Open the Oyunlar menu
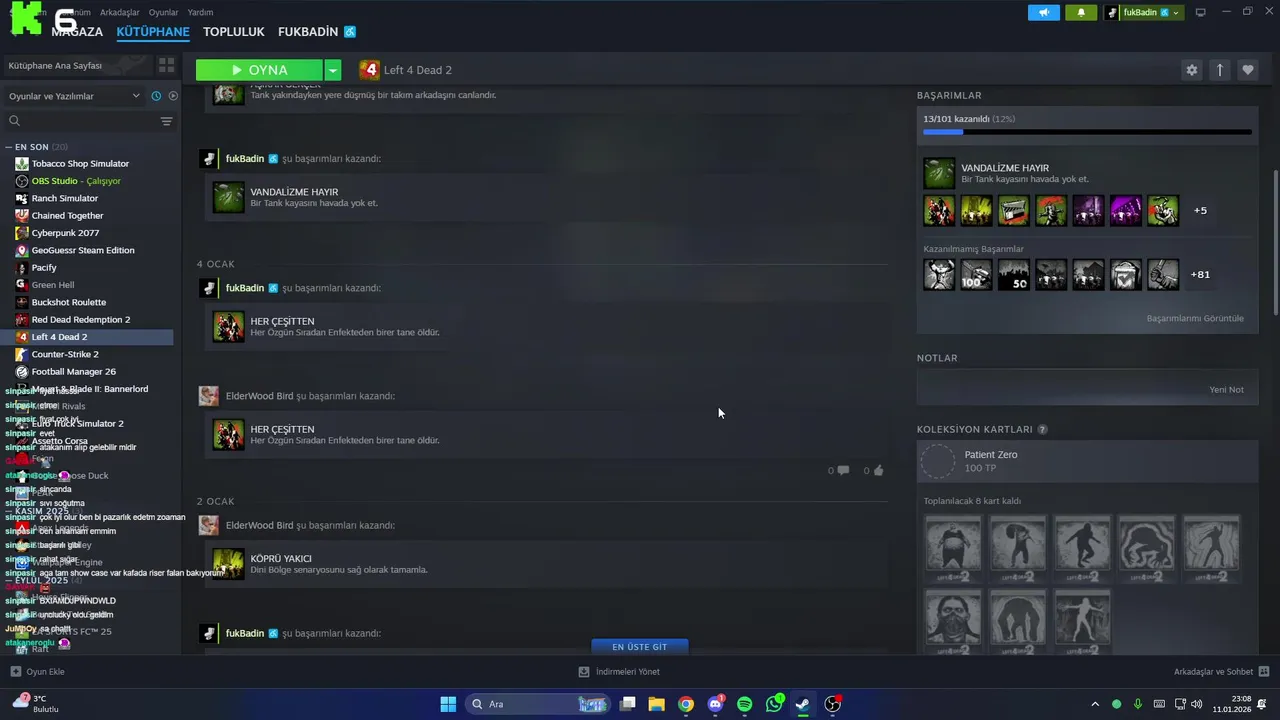Viewport: 1280px width, 720px height. pos(164,12)
